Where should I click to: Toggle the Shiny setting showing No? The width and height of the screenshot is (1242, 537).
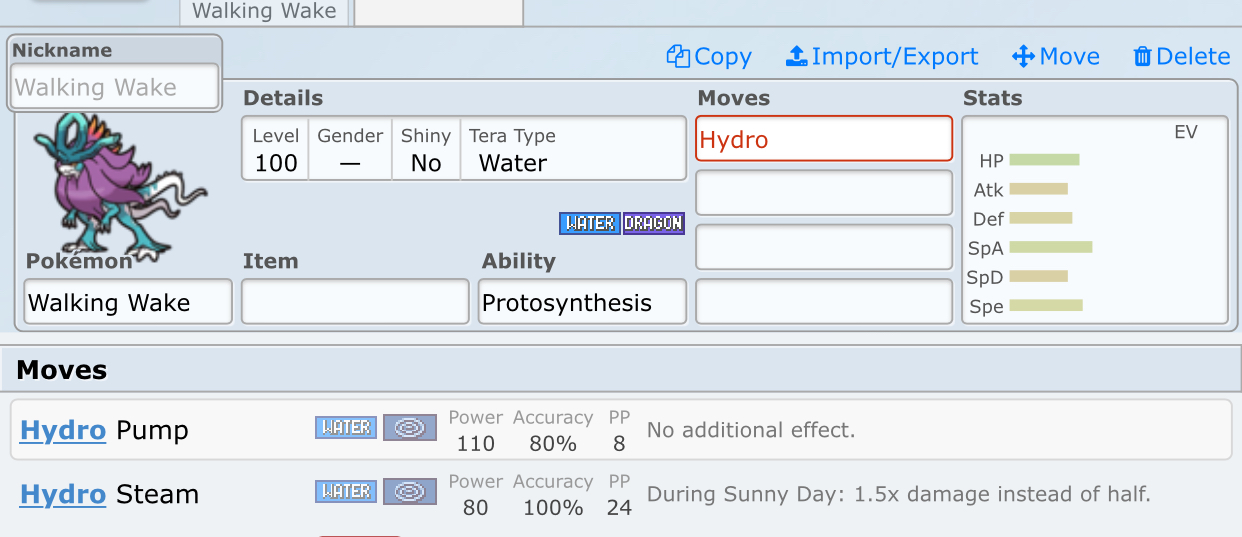point(426,150)
